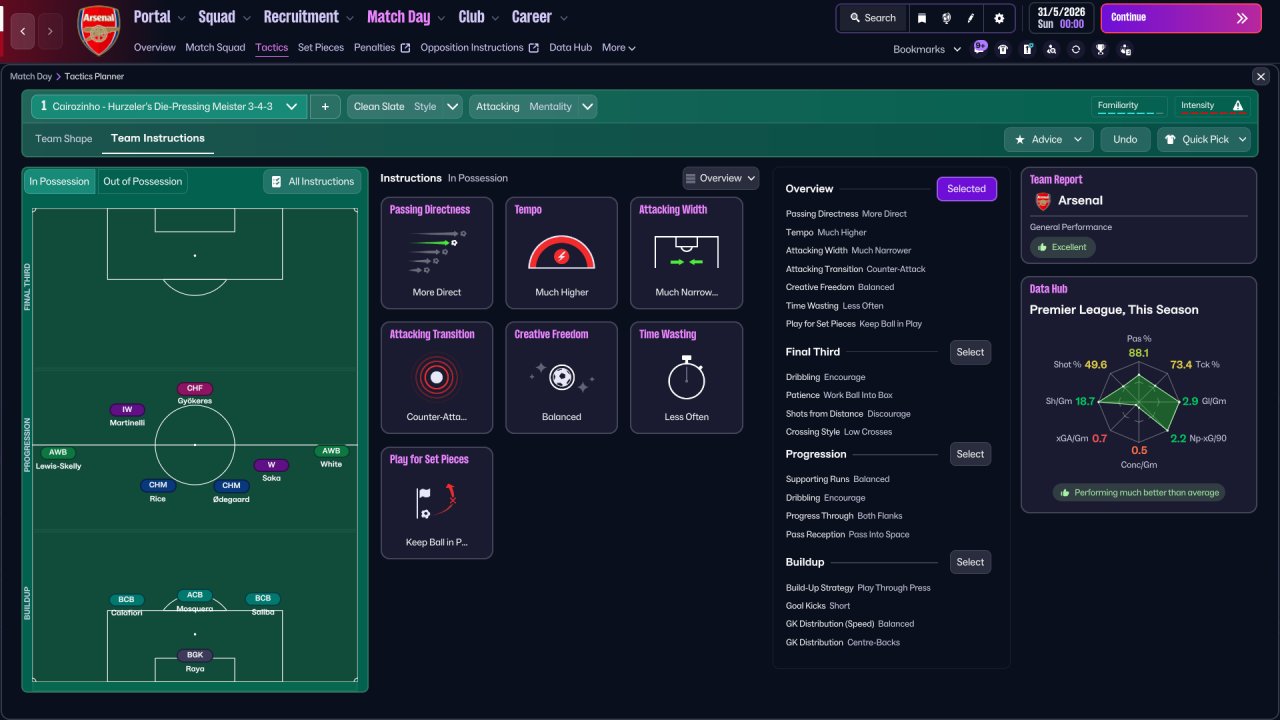1280x720 pixels.
Task: Open the Play for Set Pieces card
Action: (437, 502)
